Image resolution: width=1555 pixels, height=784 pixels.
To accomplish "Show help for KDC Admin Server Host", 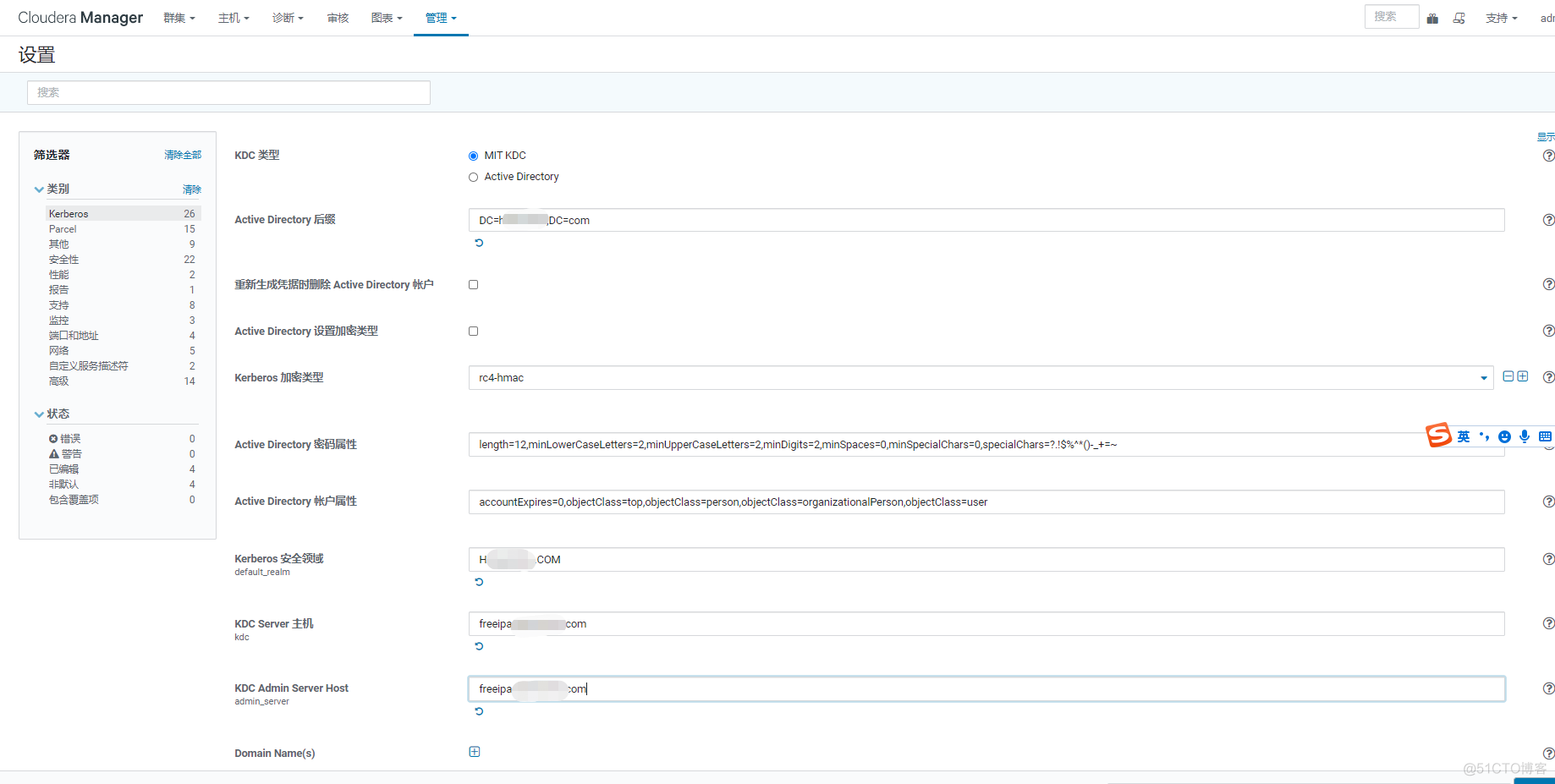I will click(x=1548, y=688).
